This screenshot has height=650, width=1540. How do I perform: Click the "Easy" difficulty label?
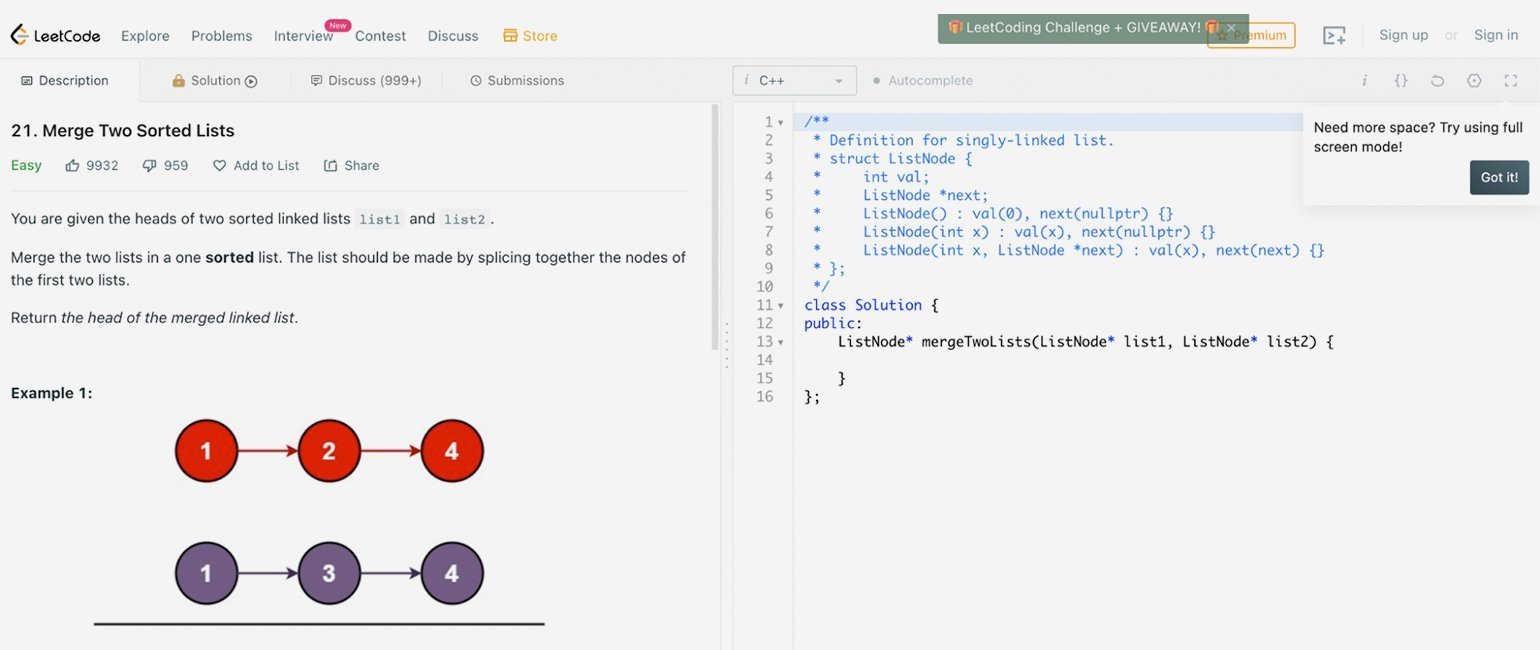pyautogui.click(x=26, y=166)
